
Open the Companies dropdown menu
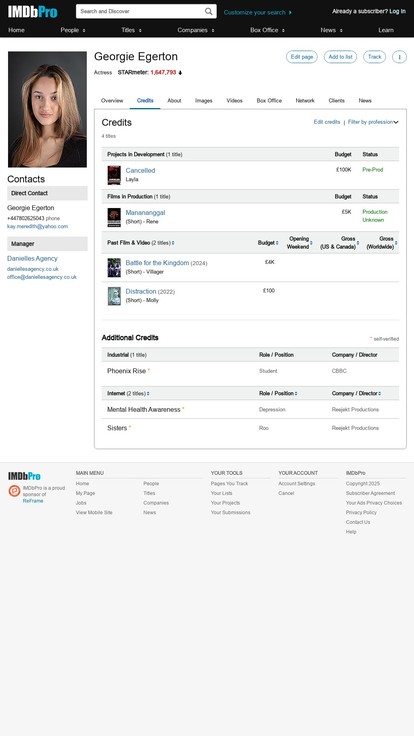click(196, 30)
